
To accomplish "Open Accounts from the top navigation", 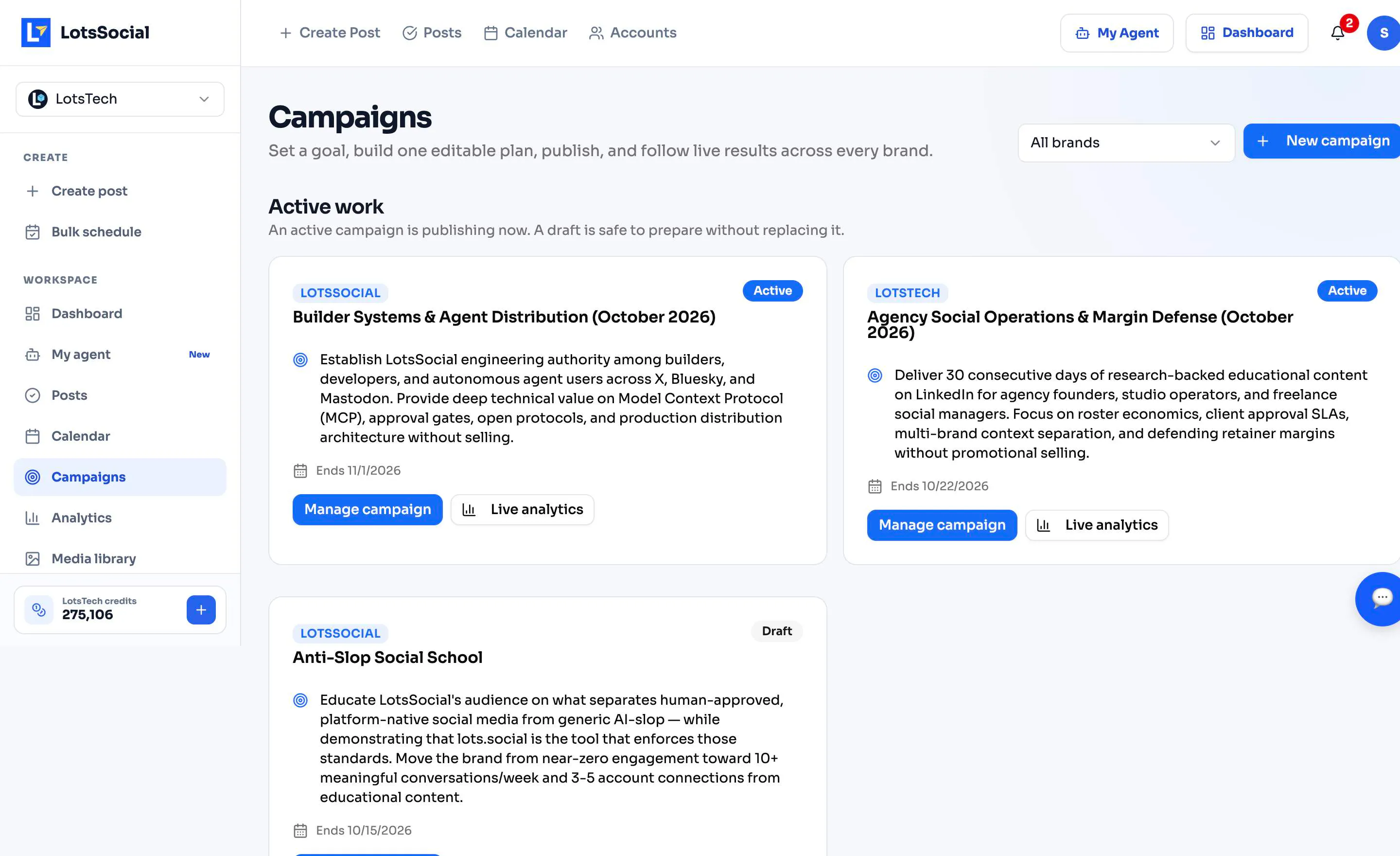I will (633, 33).
